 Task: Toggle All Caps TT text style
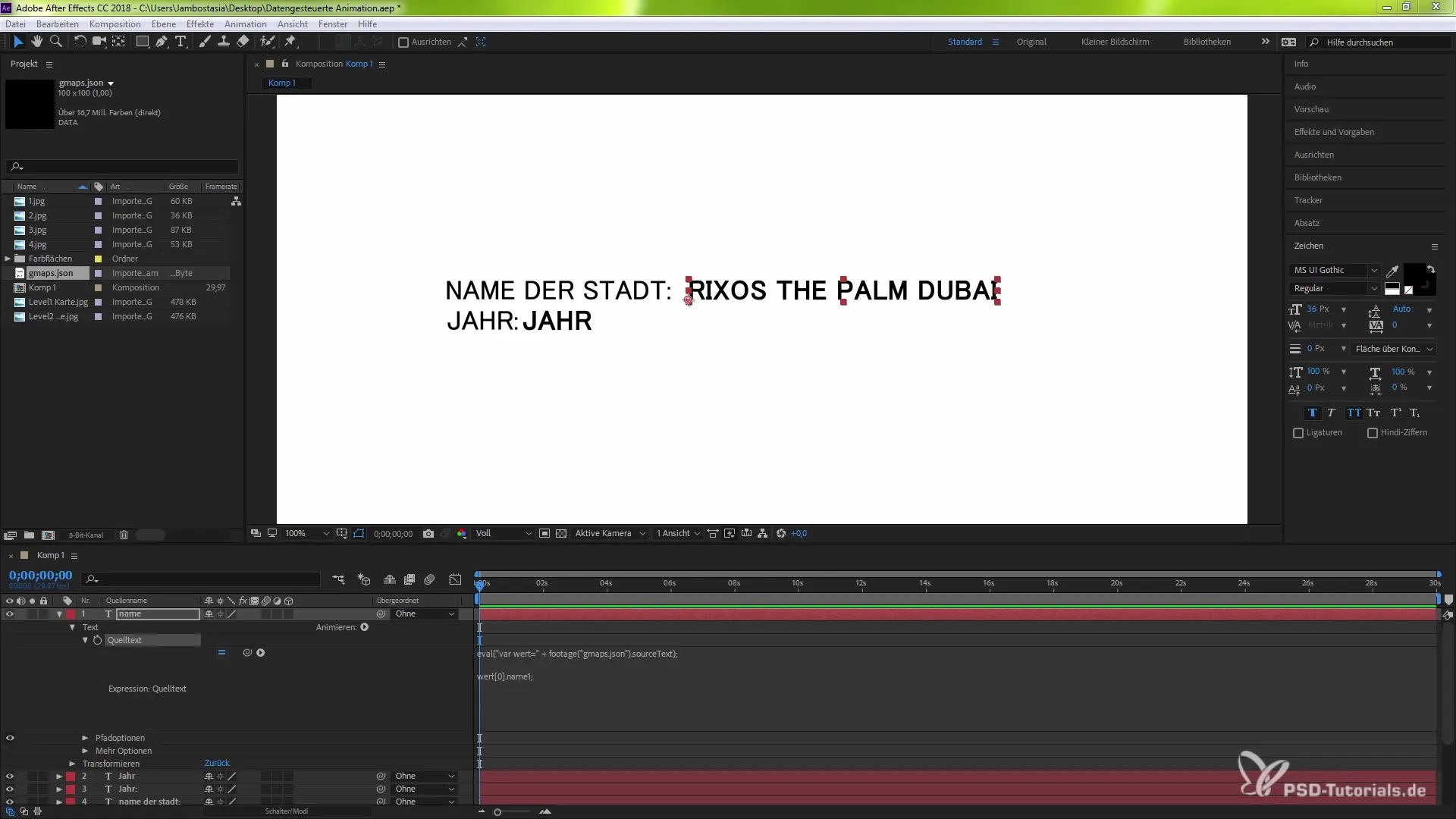tap(1354, 413)
